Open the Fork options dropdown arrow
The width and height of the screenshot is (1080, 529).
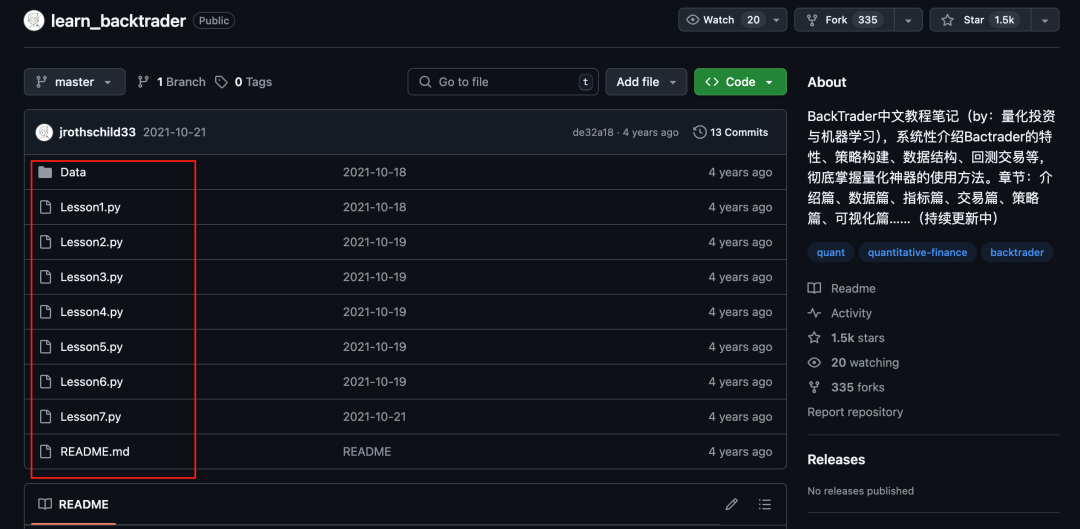click(x=908, y=20)
